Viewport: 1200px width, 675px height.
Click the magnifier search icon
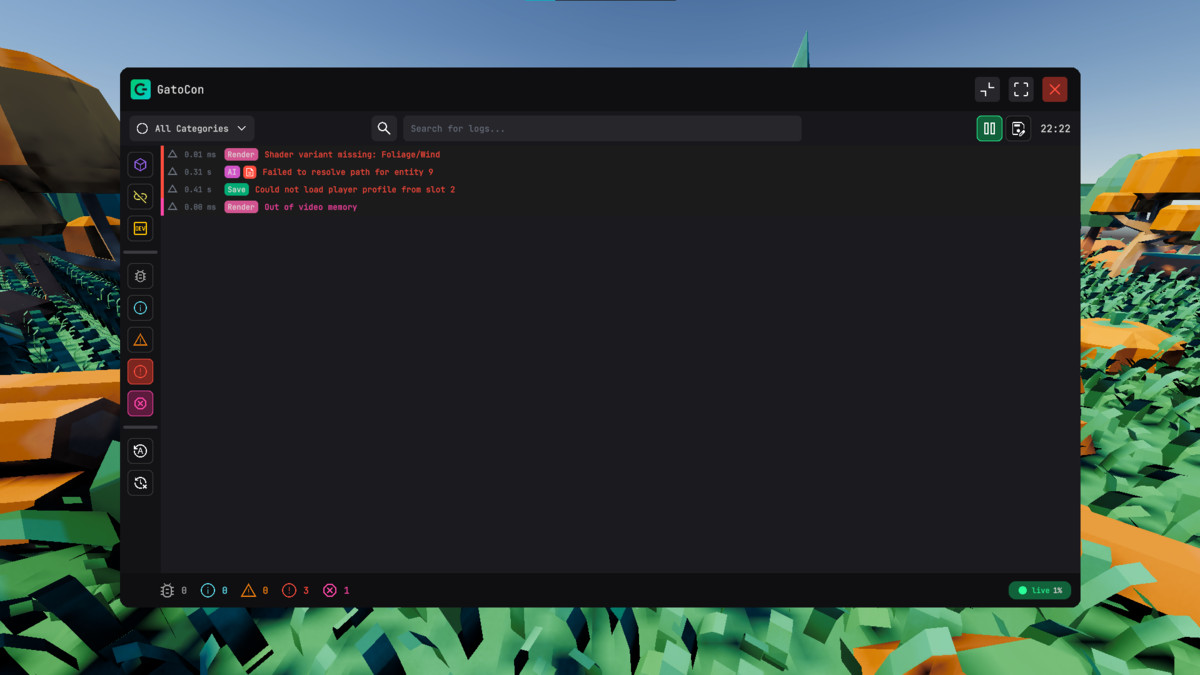click(384, 128)
